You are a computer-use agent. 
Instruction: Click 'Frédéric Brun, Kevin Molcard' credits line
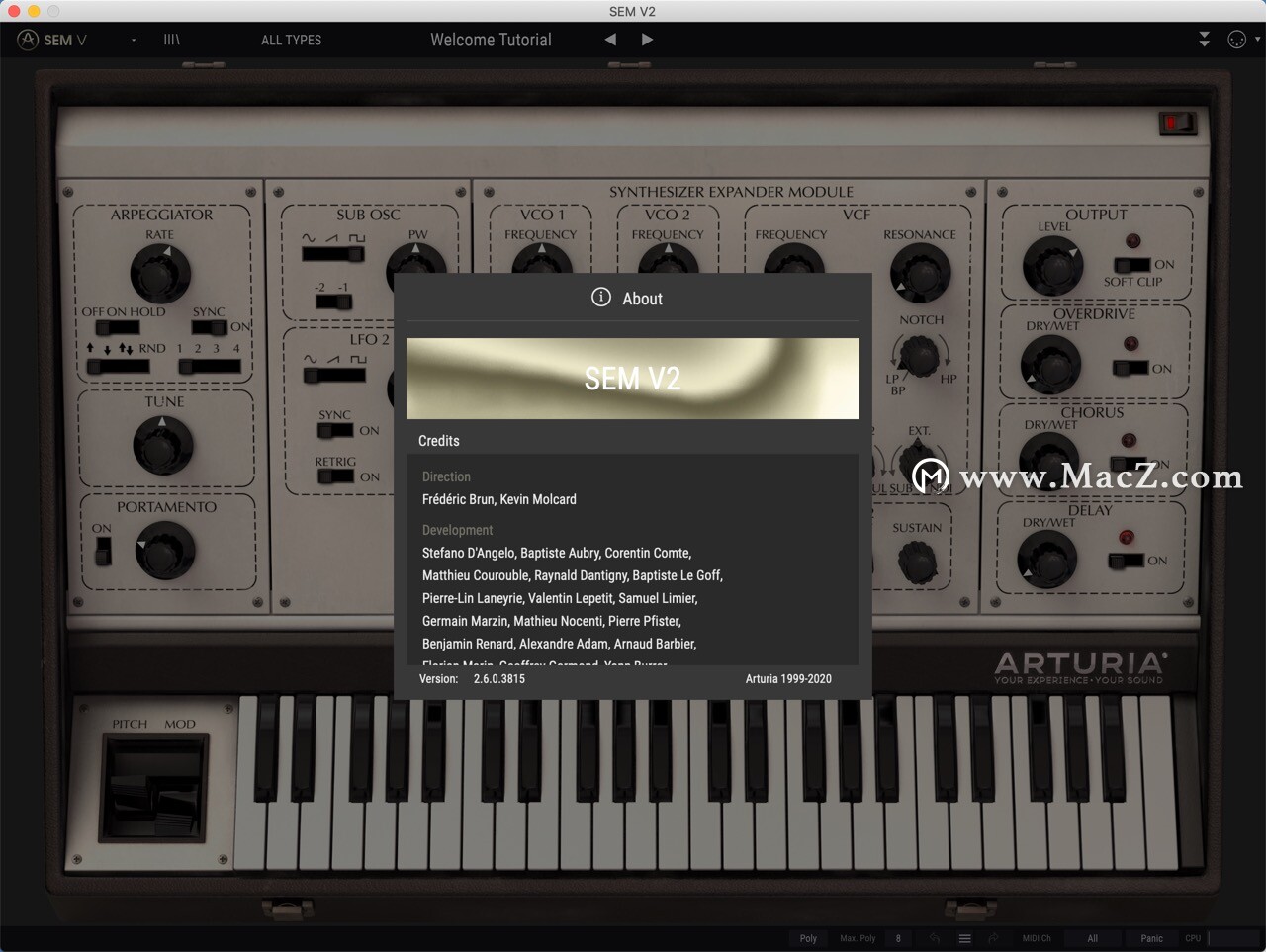click(499, 500)
